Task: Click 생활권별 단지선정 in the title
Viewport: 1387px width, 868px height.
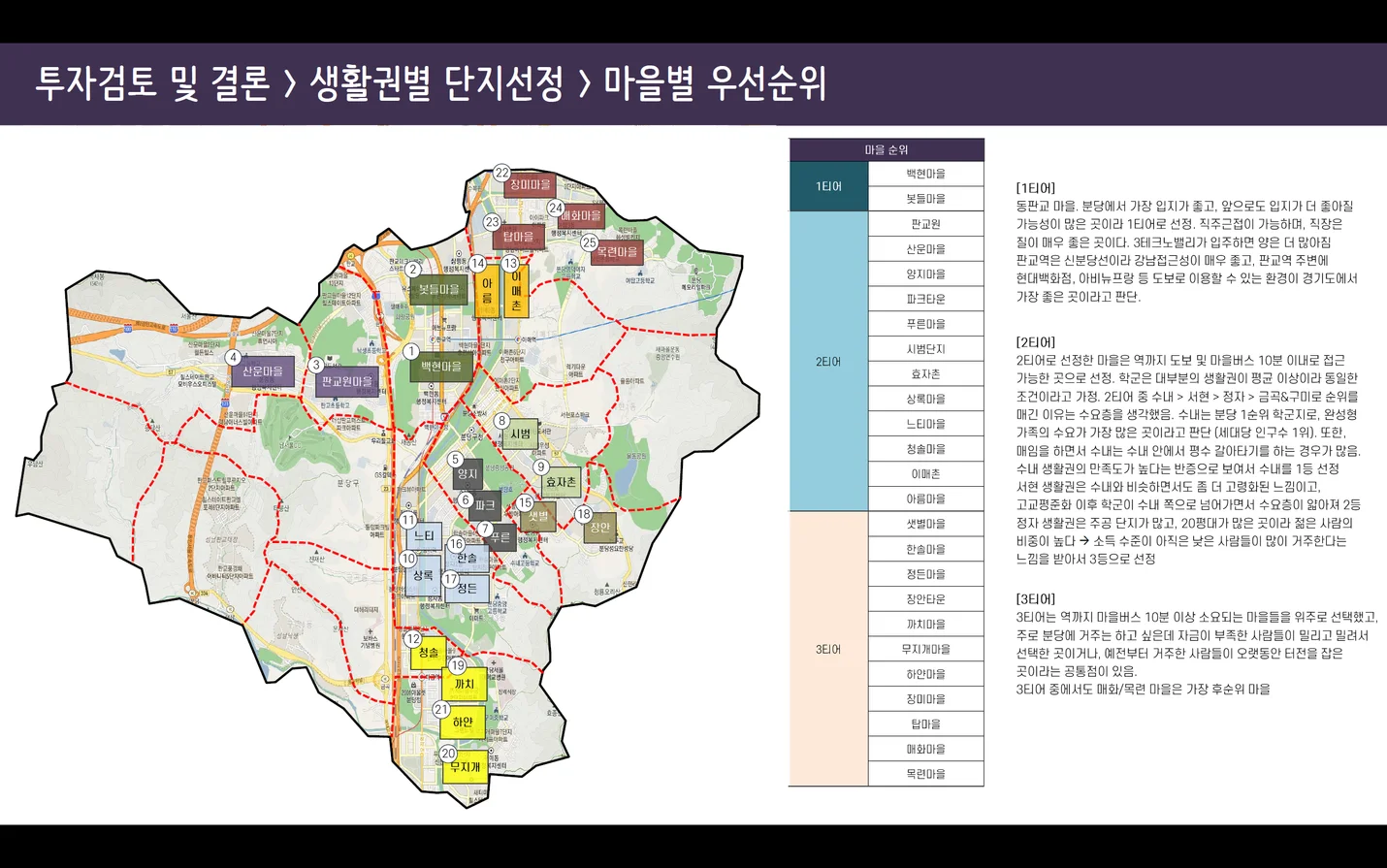Action: click(x=436, y=83)
